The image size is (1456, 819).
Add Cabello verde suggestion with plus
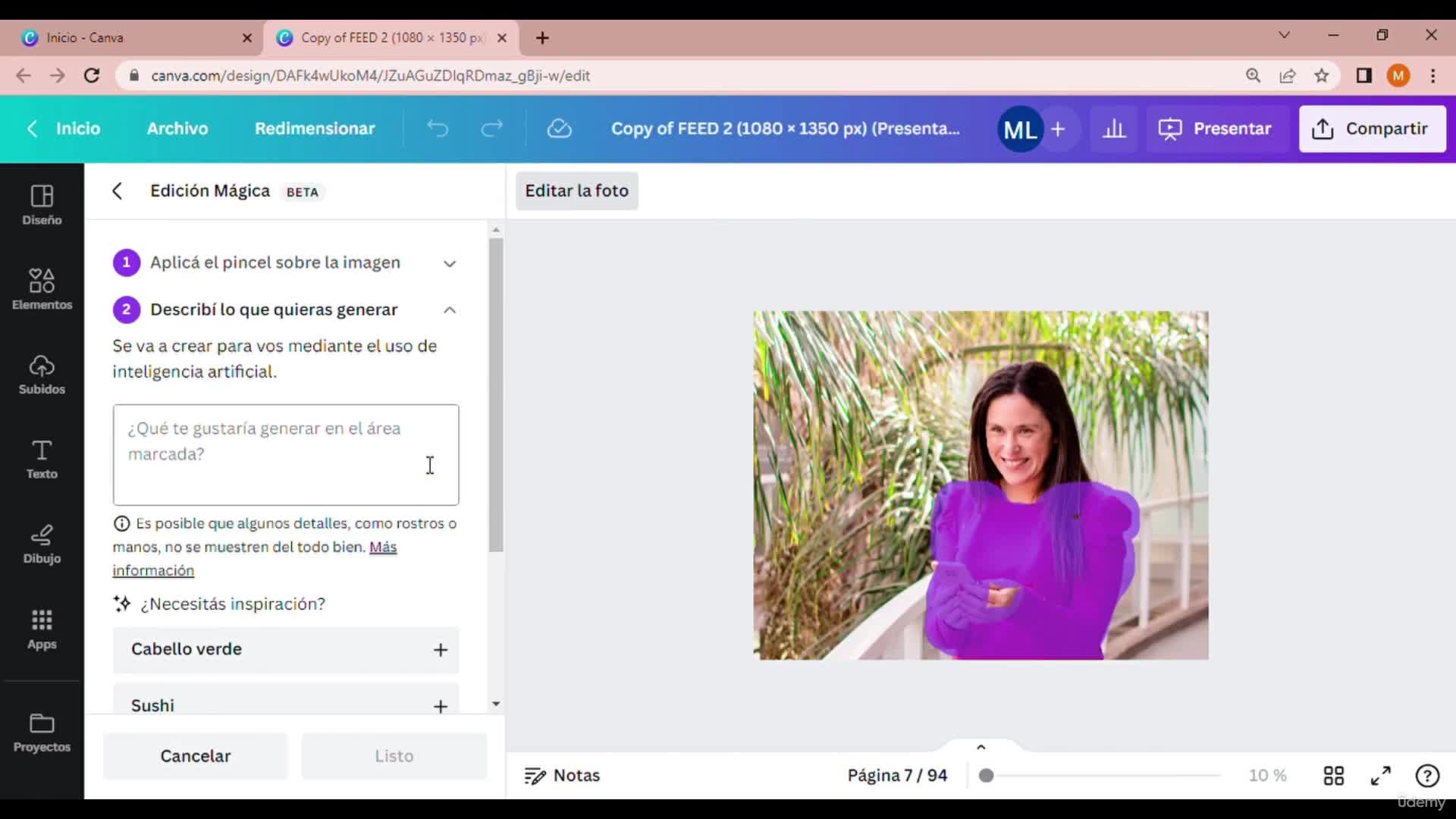tap(441, 650)
